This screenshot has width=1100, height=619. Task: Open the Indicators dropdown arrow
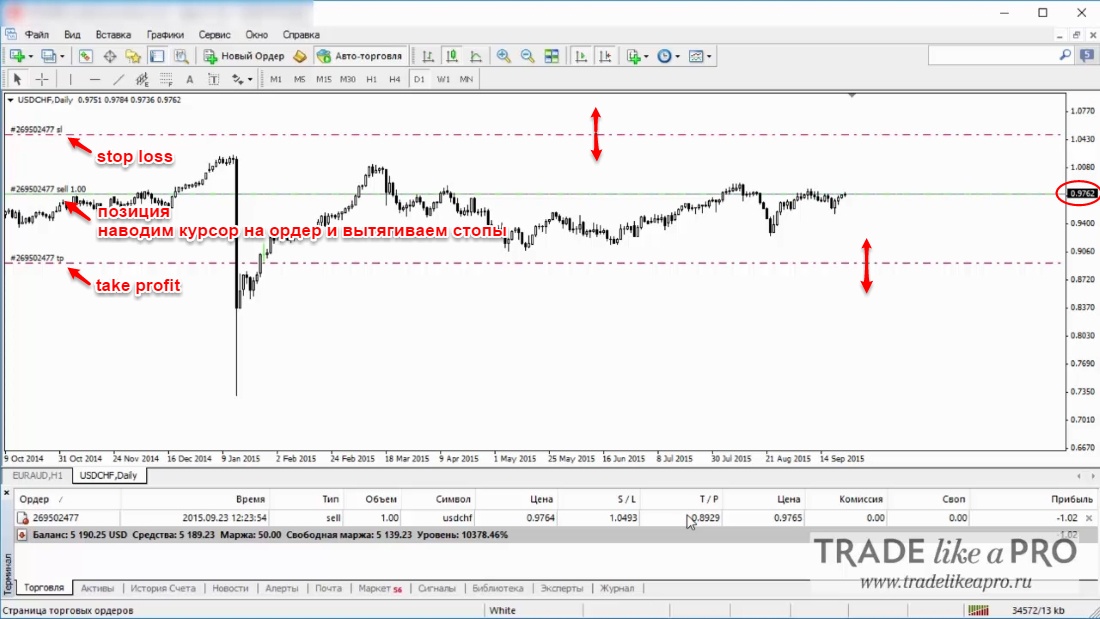coord(646,56)
